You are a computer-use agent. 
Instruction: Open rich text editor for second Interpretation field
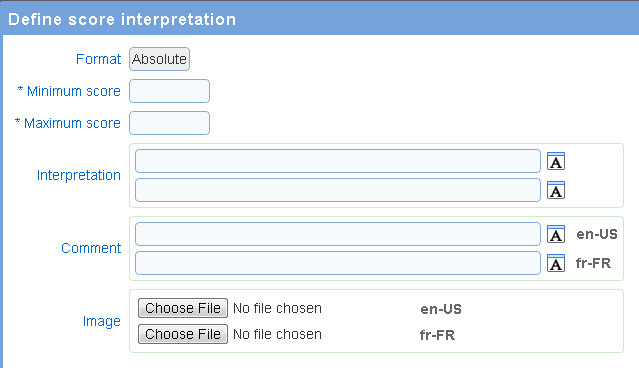tap(556, 190)
